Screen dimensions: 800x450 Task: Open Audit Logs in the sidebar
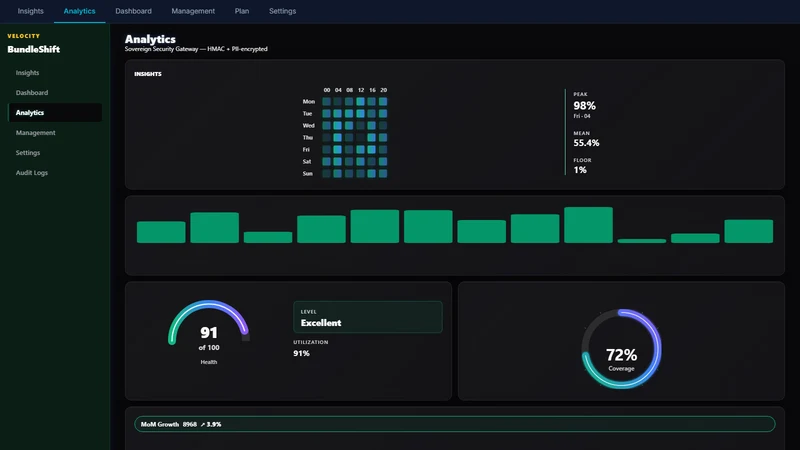click(55, 172)
